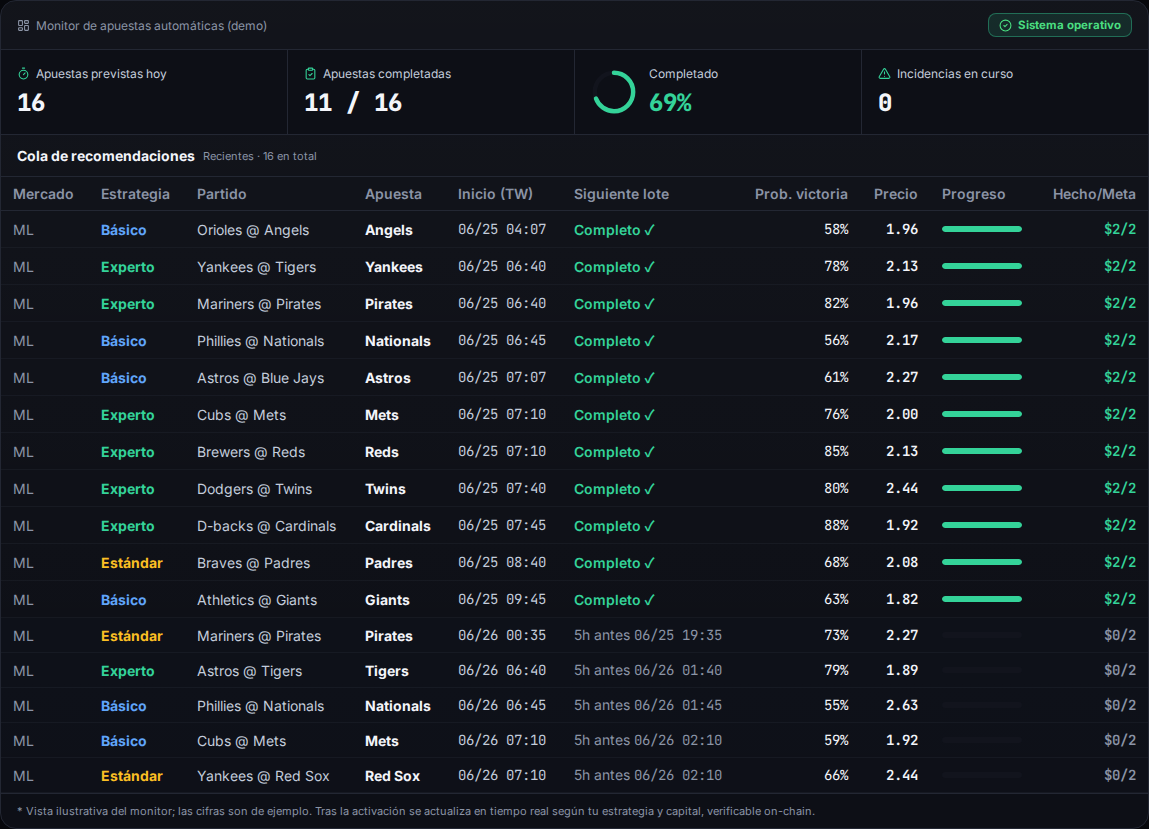Click the Cola de recomendaciones heading
The image size is (1149, 829).
click(x=106, y=156)
